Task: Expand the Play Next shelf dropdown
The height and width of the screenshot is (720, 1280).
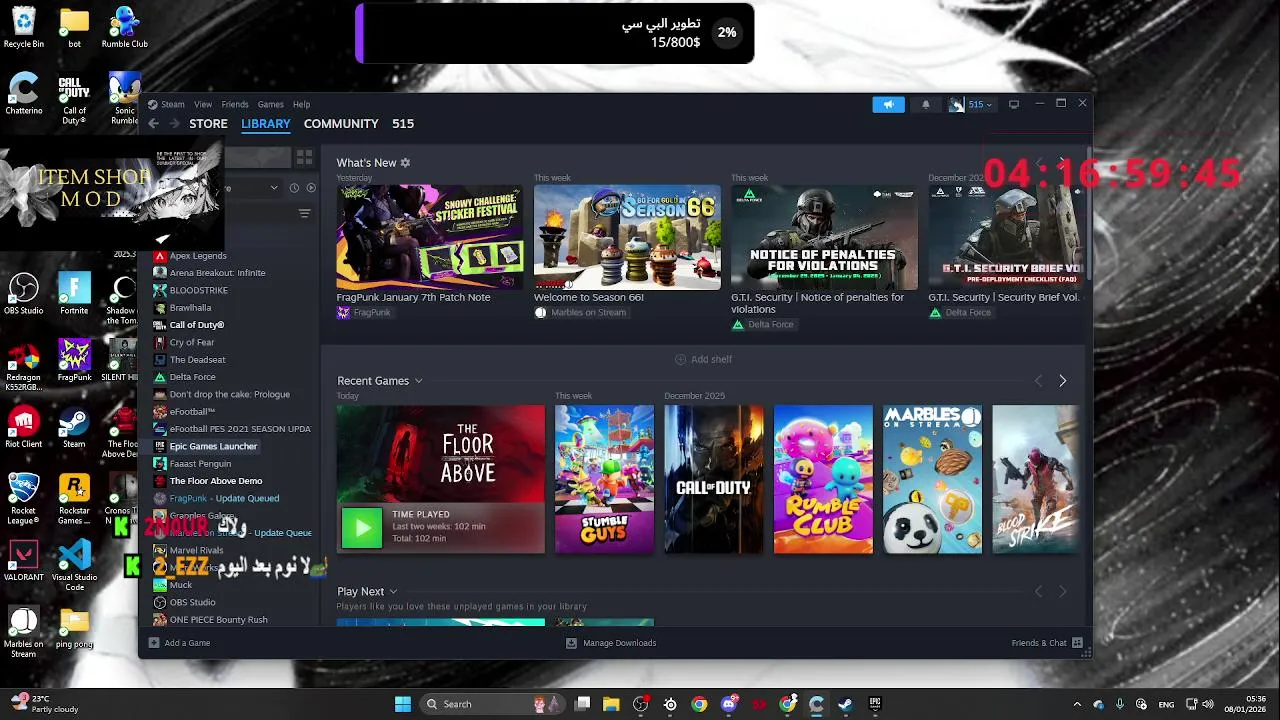Action: 393,592
